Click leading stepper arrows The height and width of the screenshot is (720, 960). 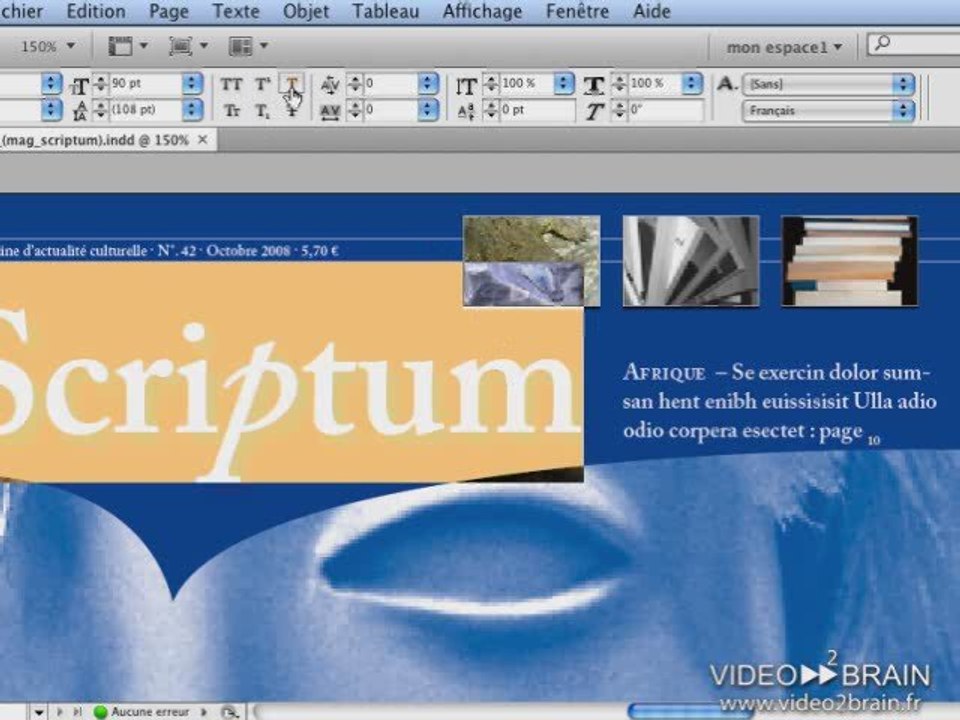pos(100,110)
